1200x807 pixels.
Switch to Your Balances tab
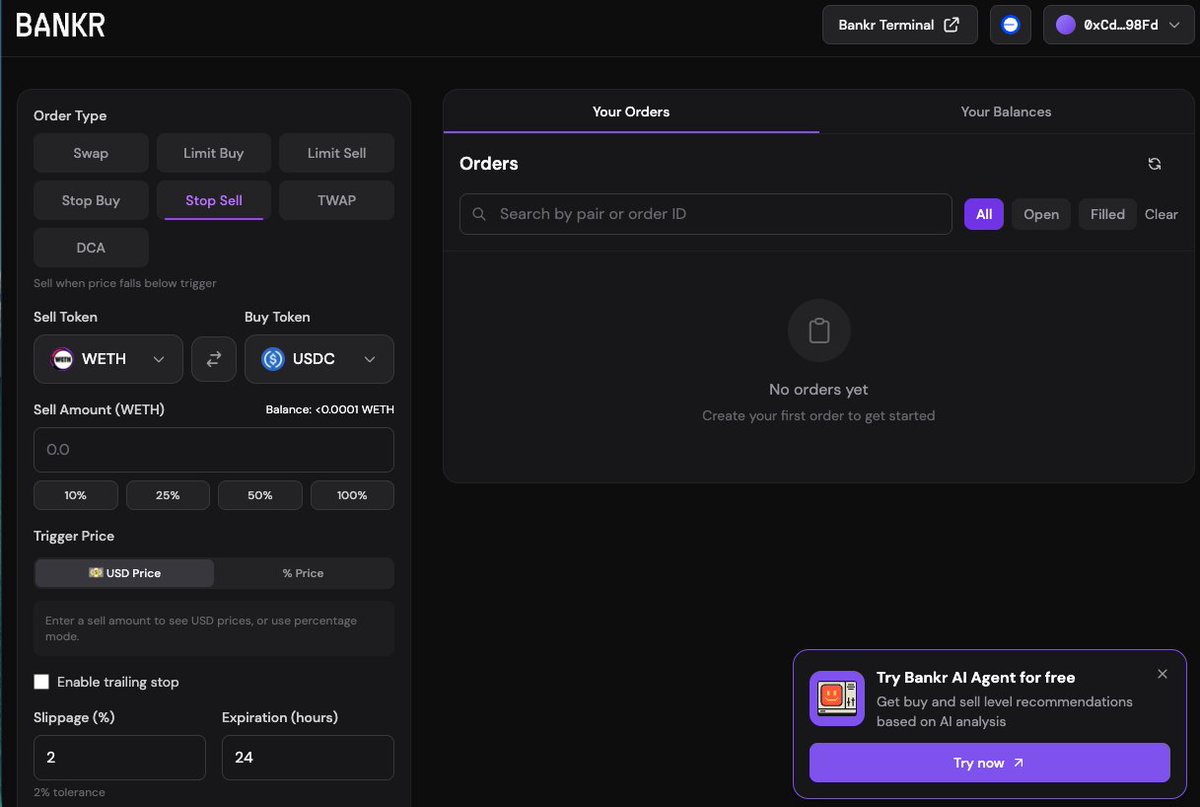pos(1006,112)
